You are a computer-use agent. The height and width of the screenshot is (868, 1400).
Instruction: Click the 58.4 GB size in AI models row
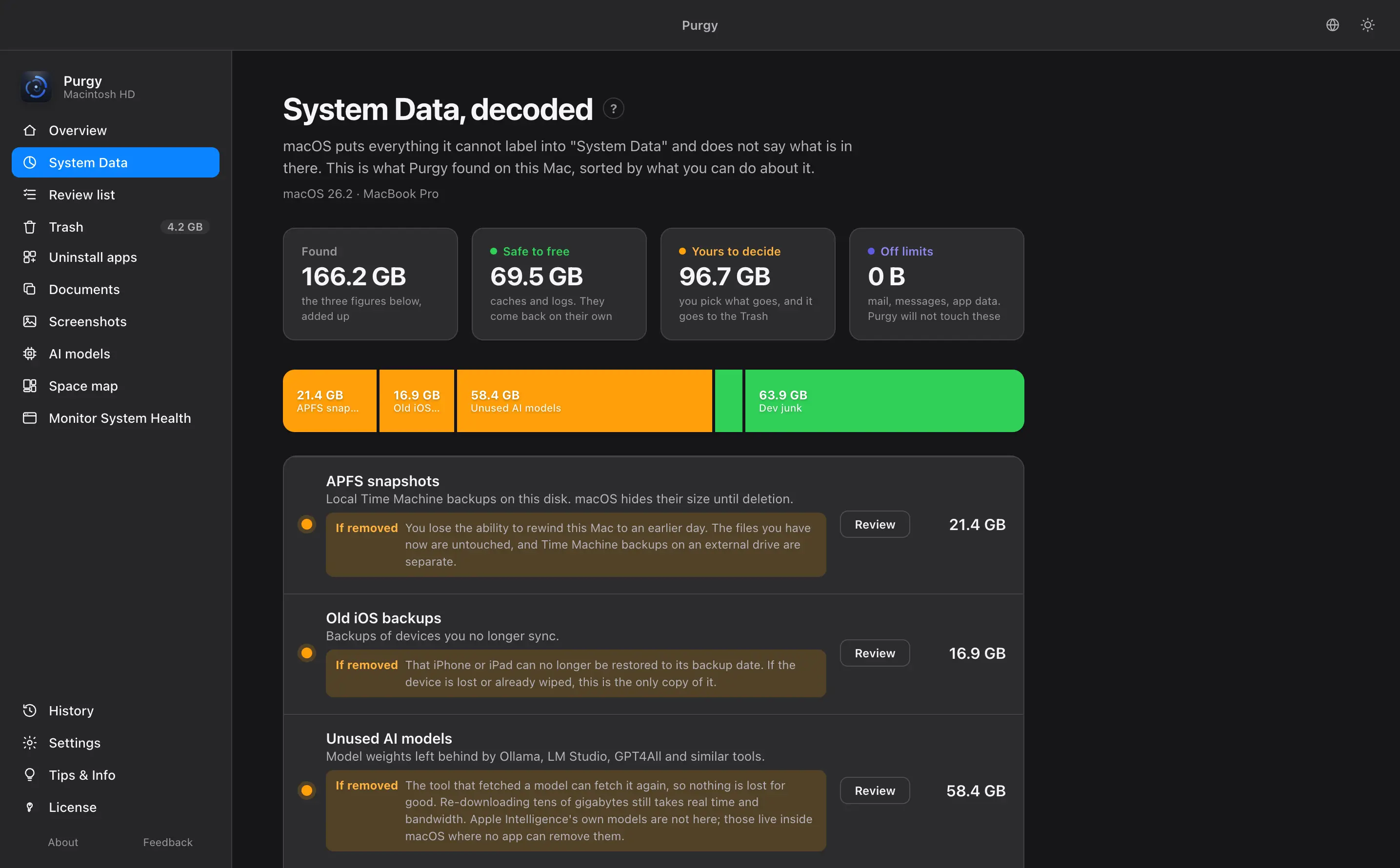pyautogui.click(x=976, y=791)
